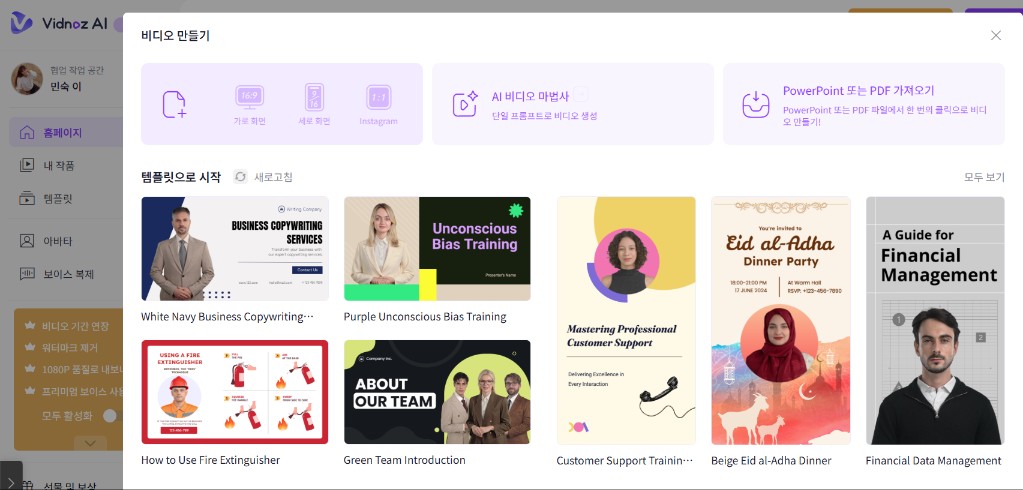Open White Navy Business Copywriting template thumbnail
The height and width of the screenshot is (490, 1023).
click(235, 249)
